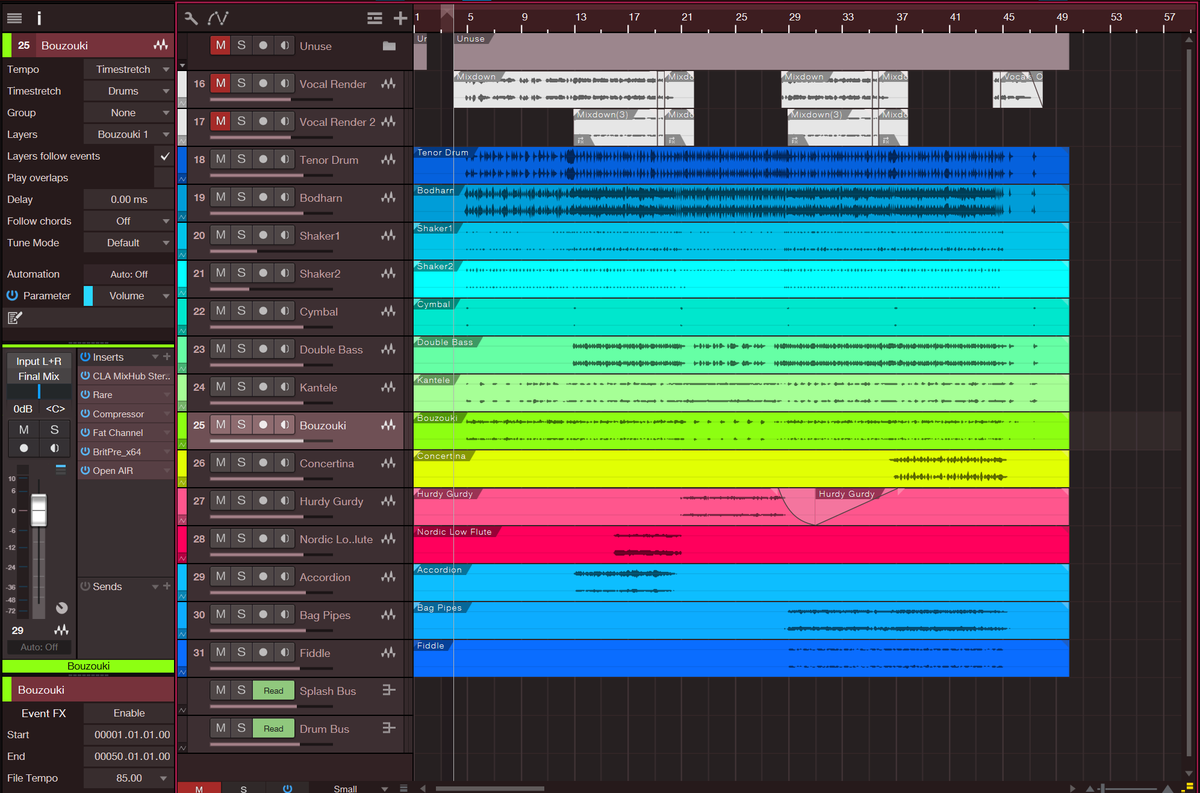
Task: Open the Layers Bouzouki 1 dropdown
Action: (129, 134)
